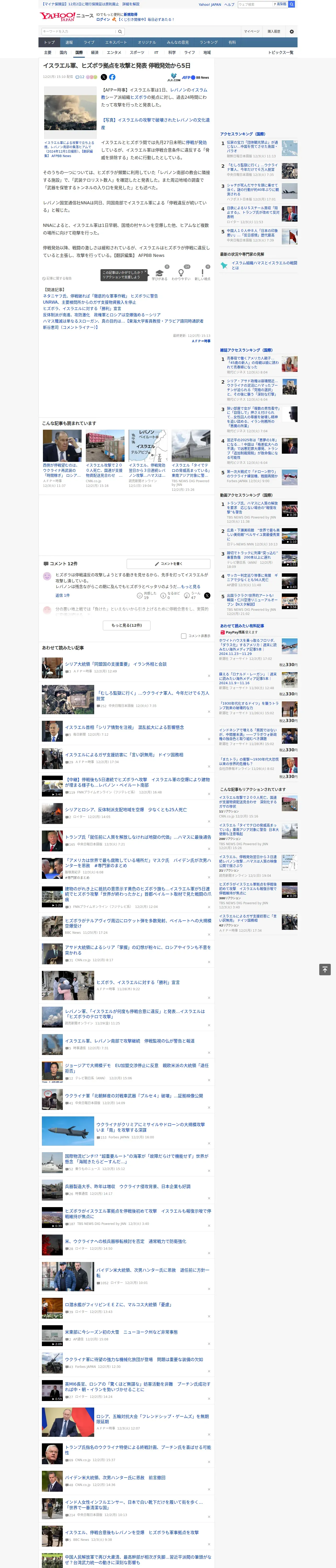The height and width of the screenshot is (1568, 336).
Task: Dismiss the シリア大統領 recommended article with x
Action: [x=209, y=676]
